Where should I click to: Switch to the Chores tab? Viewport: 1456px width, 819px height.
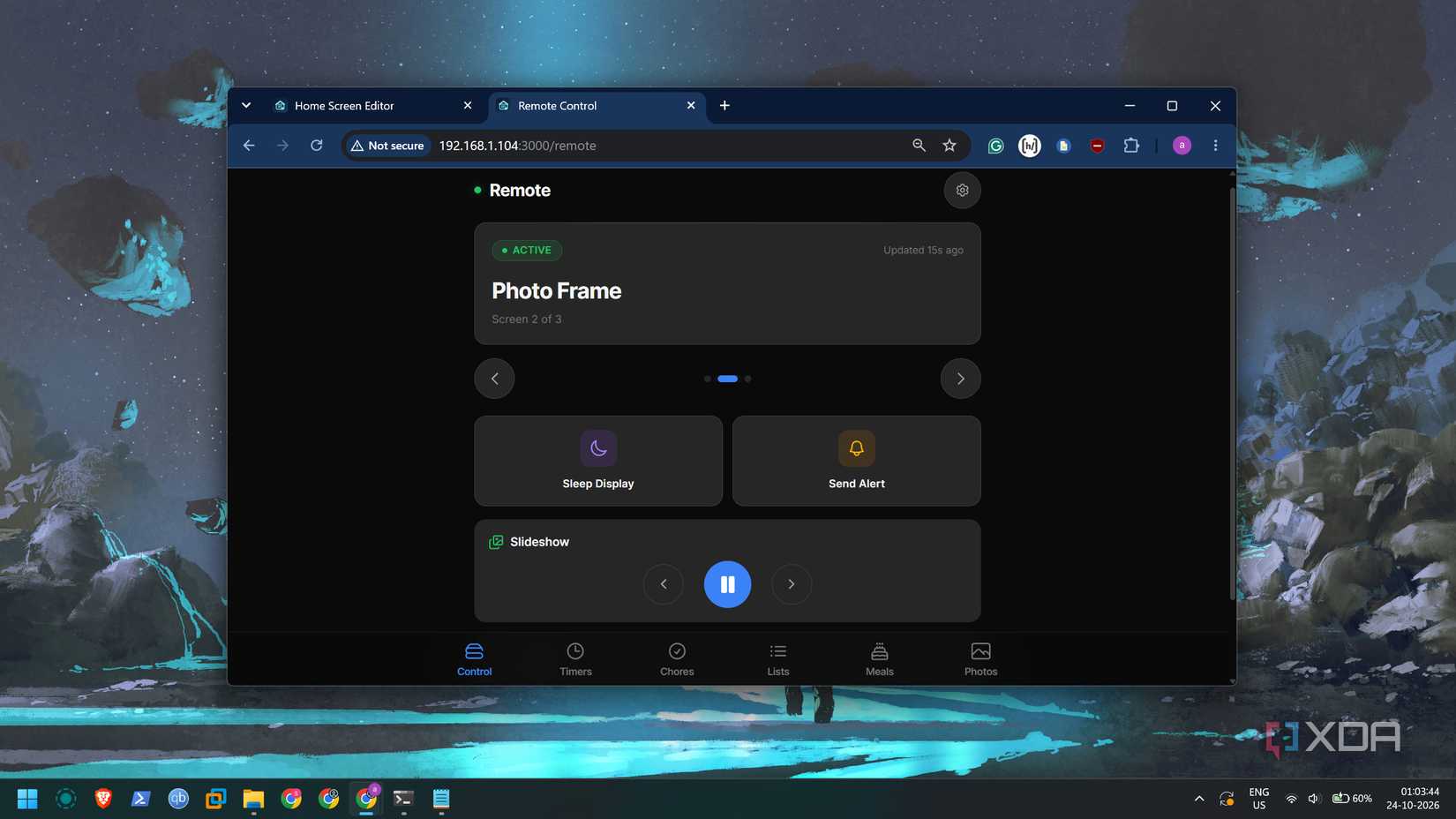coord(677,659)
